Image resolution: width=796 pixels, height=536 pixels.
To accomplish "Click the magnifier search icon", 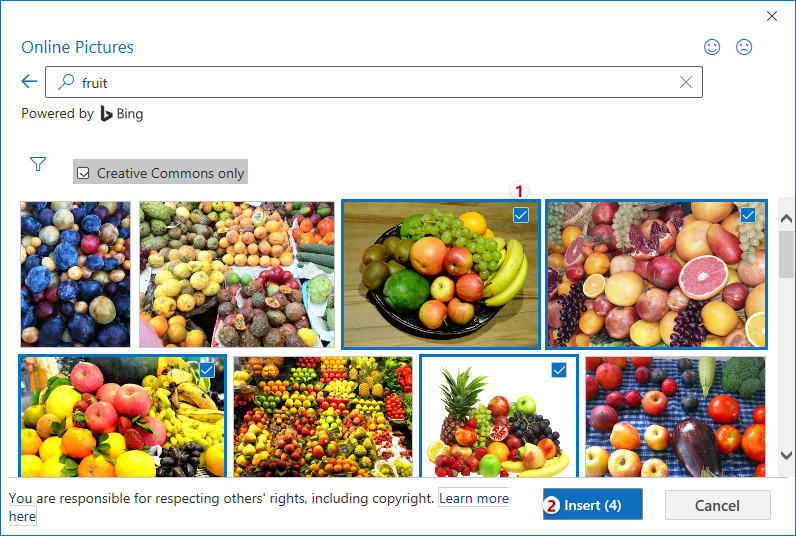I will [x=66, y=82].
